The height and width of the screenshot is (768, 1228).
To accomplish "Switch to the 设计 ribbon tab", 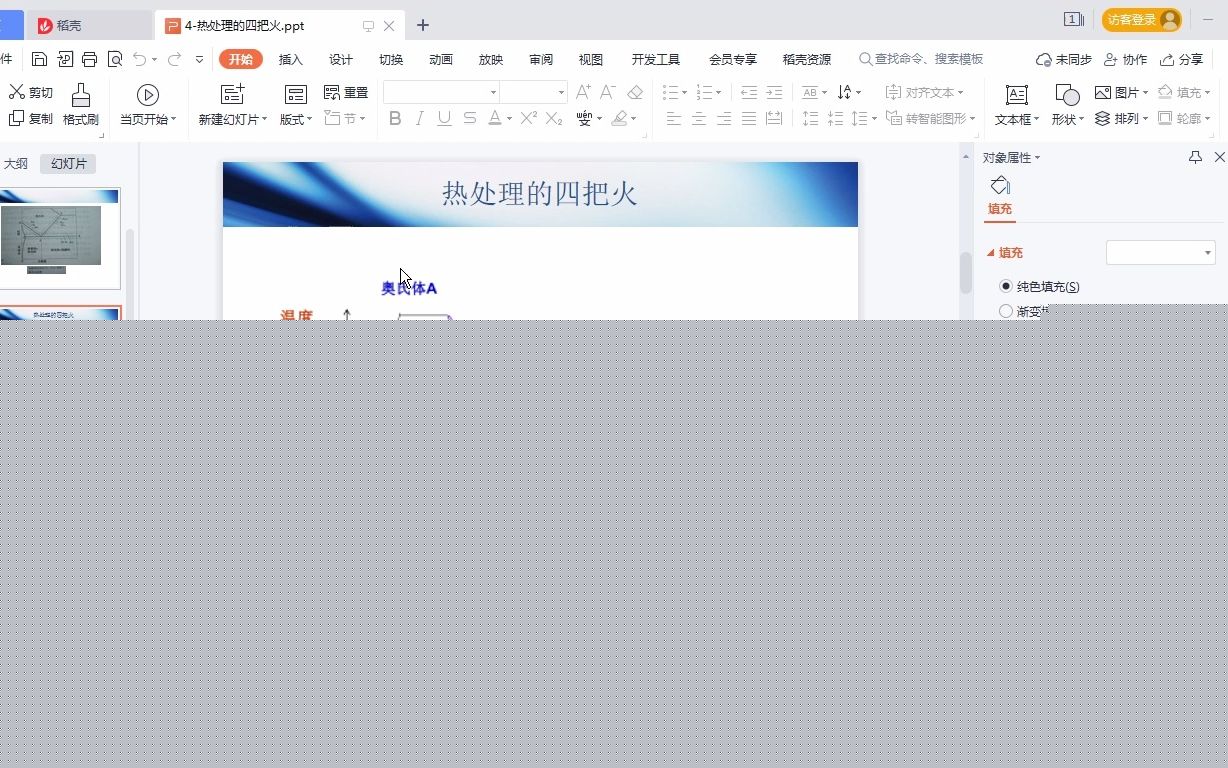I will point(341,59).
